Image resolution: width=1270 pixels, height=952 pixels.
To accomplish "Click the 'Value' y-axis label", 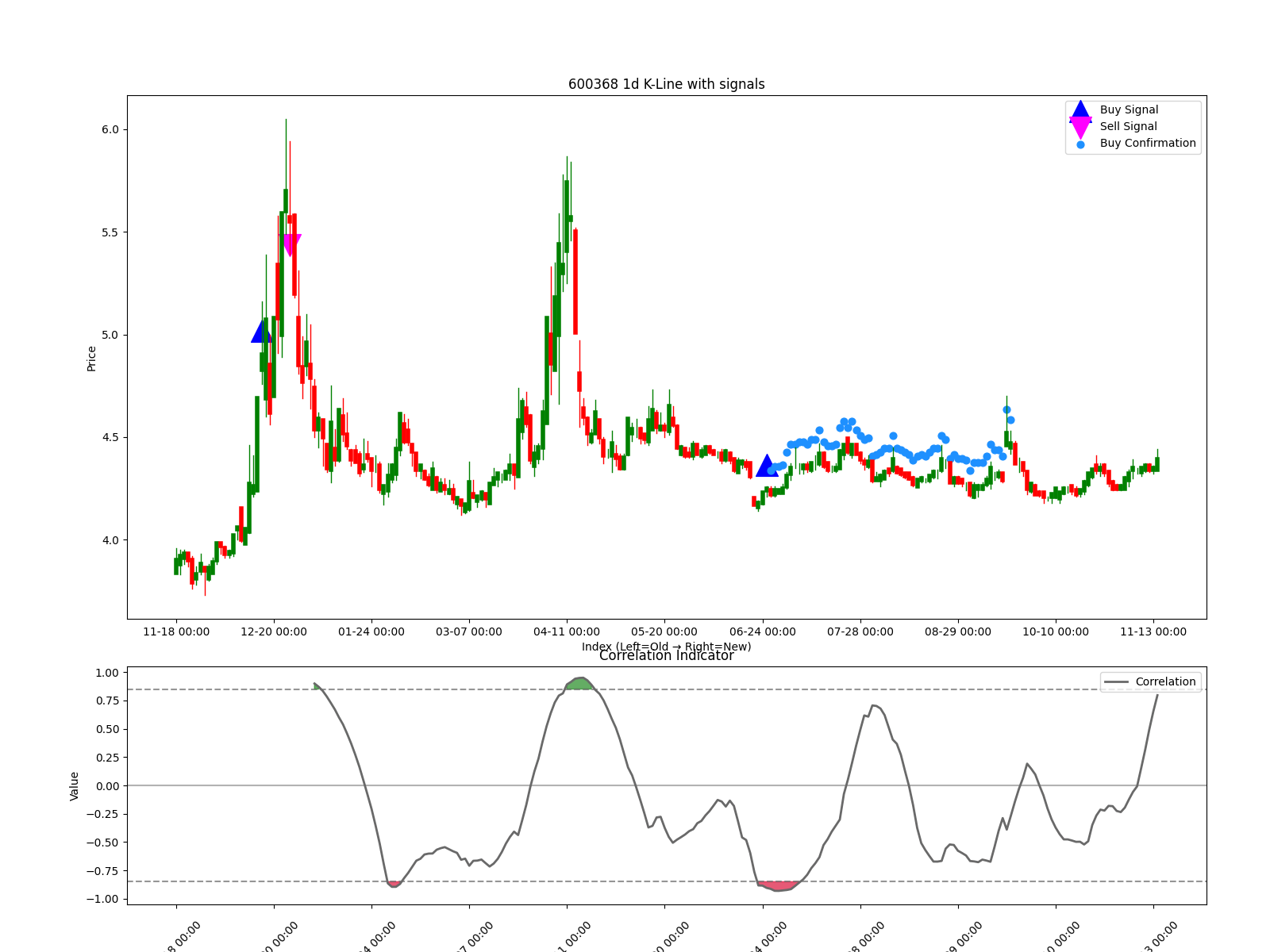I will coord(75,785).
